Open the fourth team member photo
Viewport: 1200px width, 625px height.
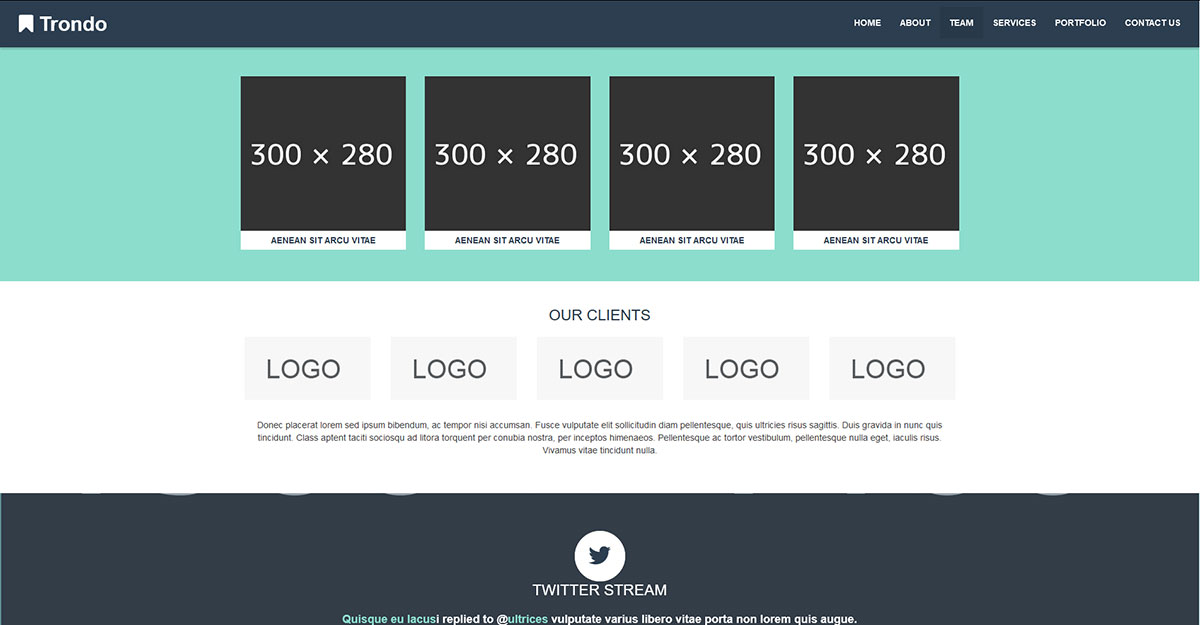pyautogui.click(x=876, y=153)
